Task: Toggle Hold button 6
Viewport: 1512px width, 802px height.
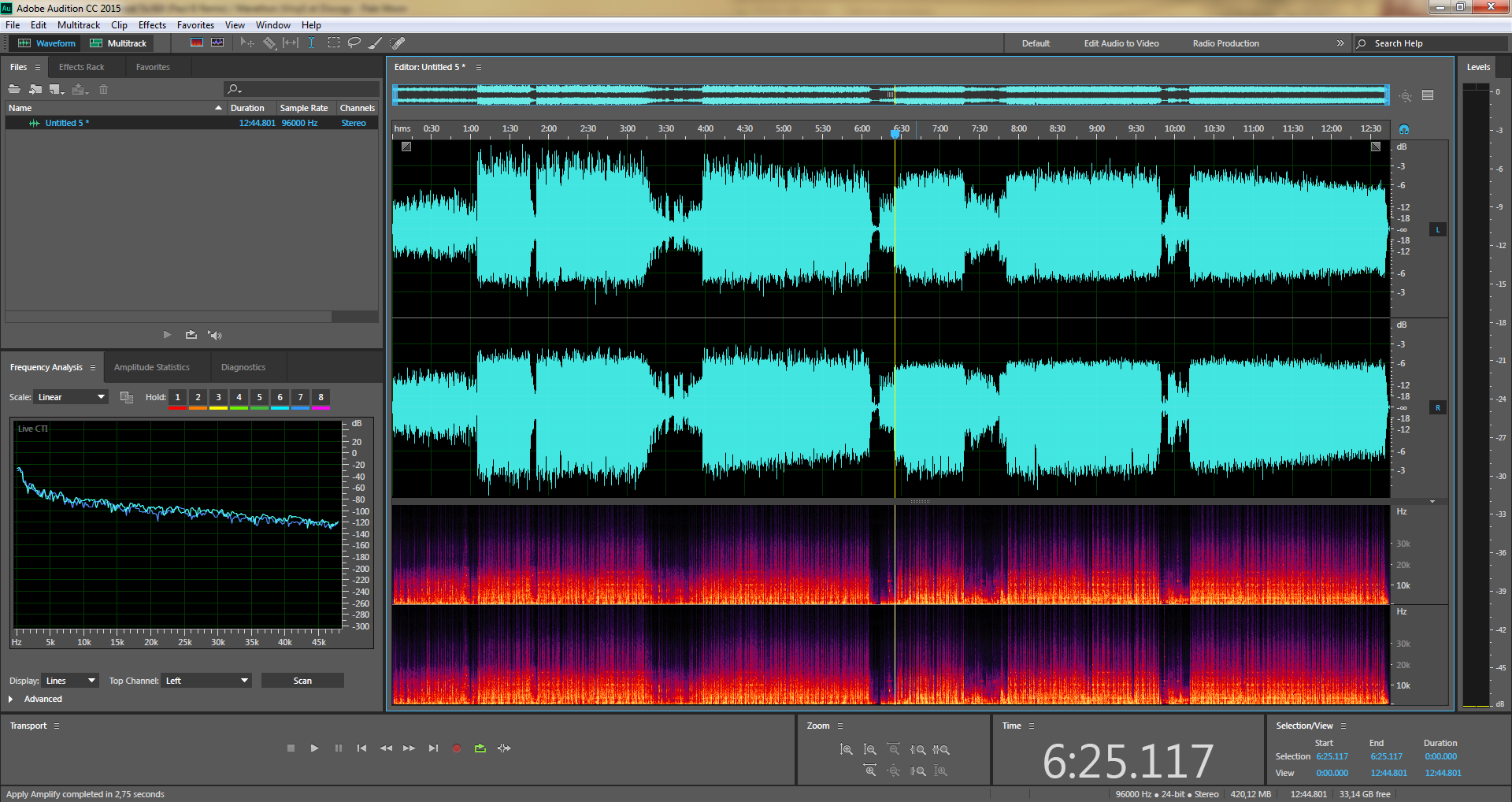Action: tap(280, 397)
